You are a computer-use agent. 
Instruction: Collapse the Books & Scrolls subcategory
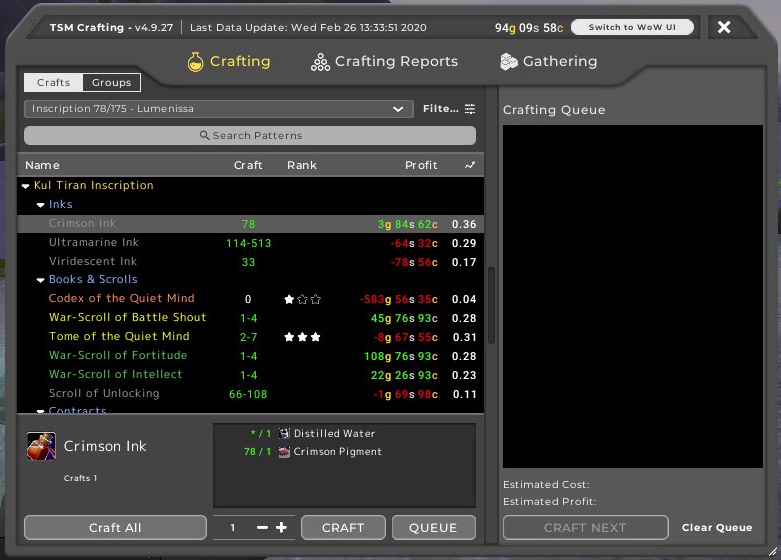[40, 280]
